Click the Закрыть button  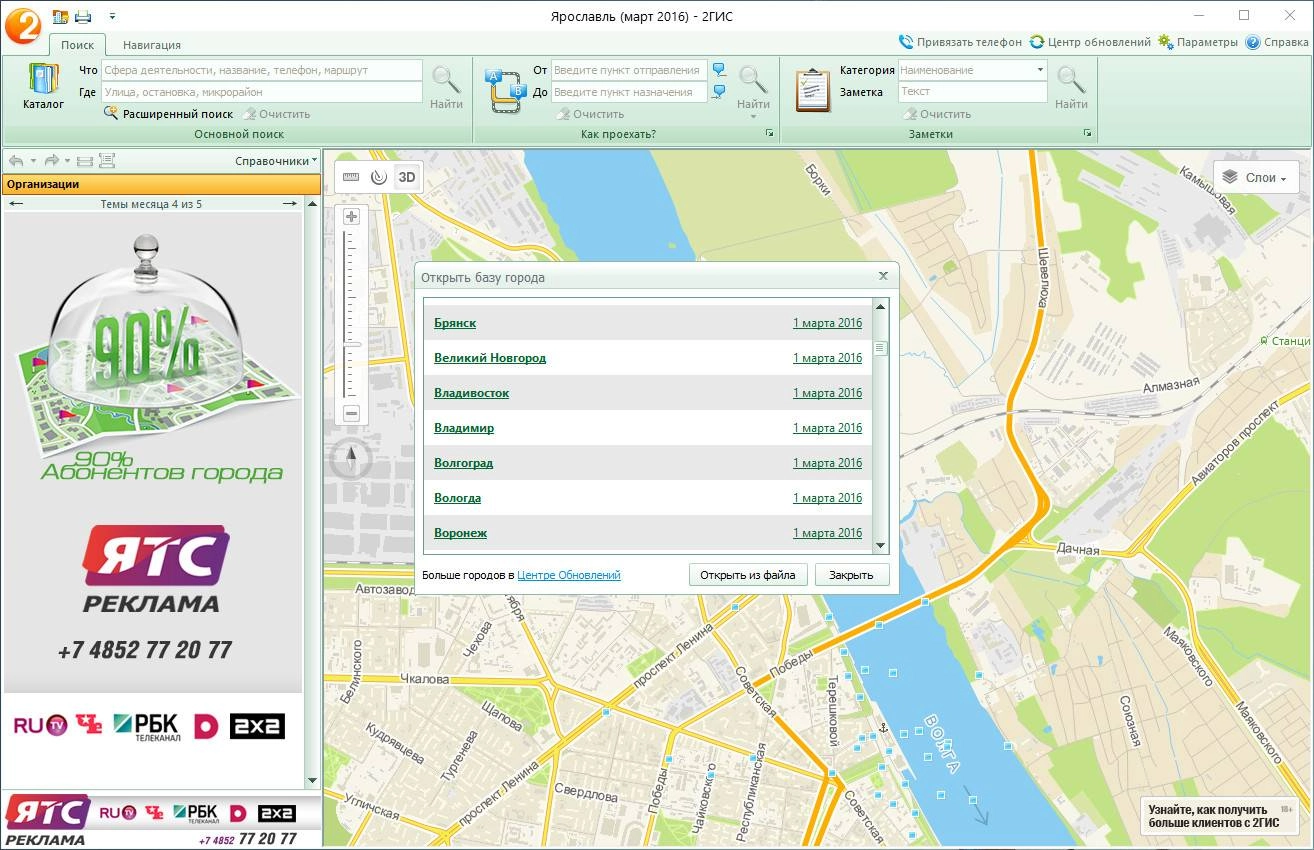[x=852, y=575]
